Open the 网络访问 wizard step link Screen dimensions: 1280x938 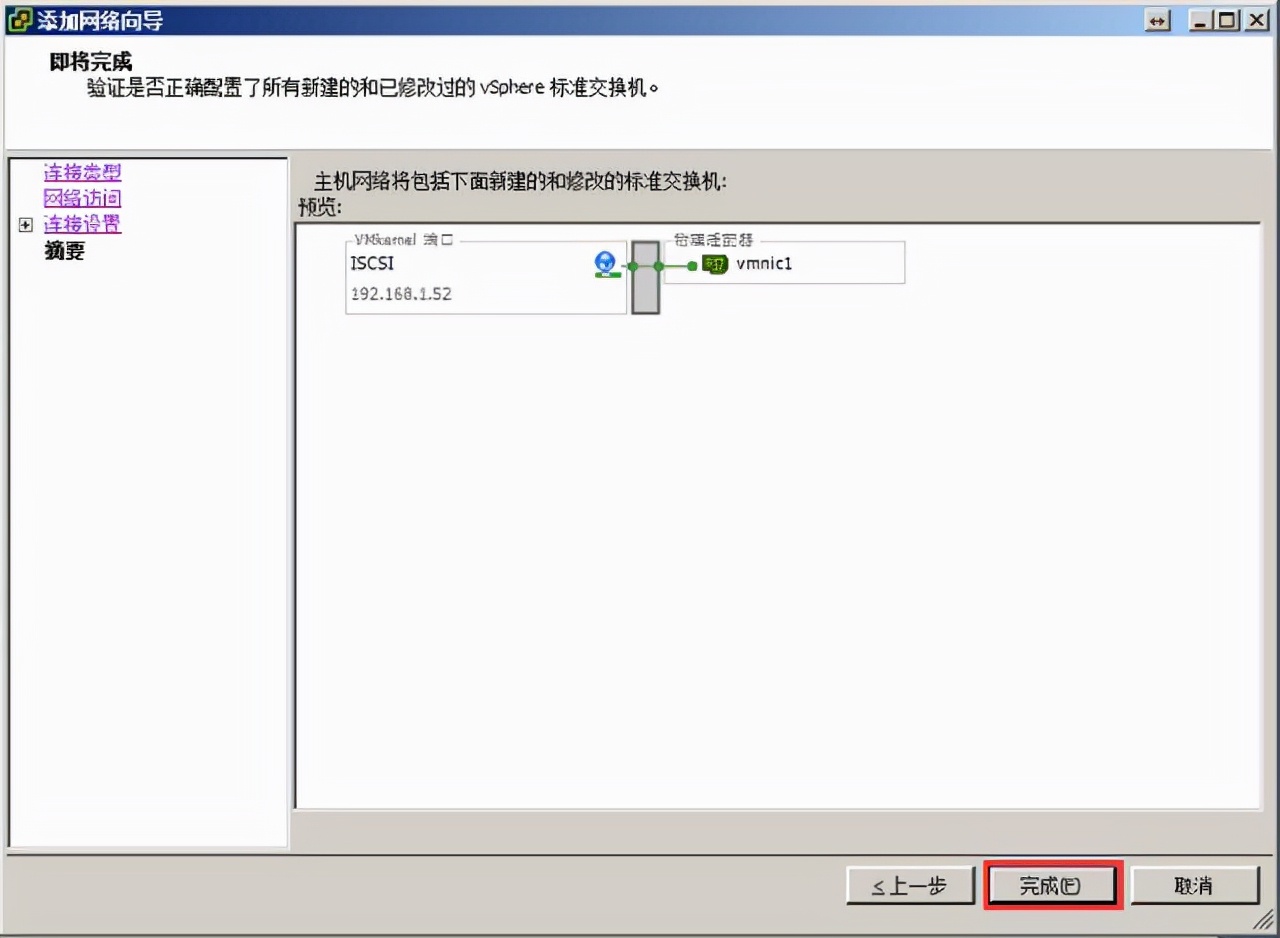pos(81,198)
